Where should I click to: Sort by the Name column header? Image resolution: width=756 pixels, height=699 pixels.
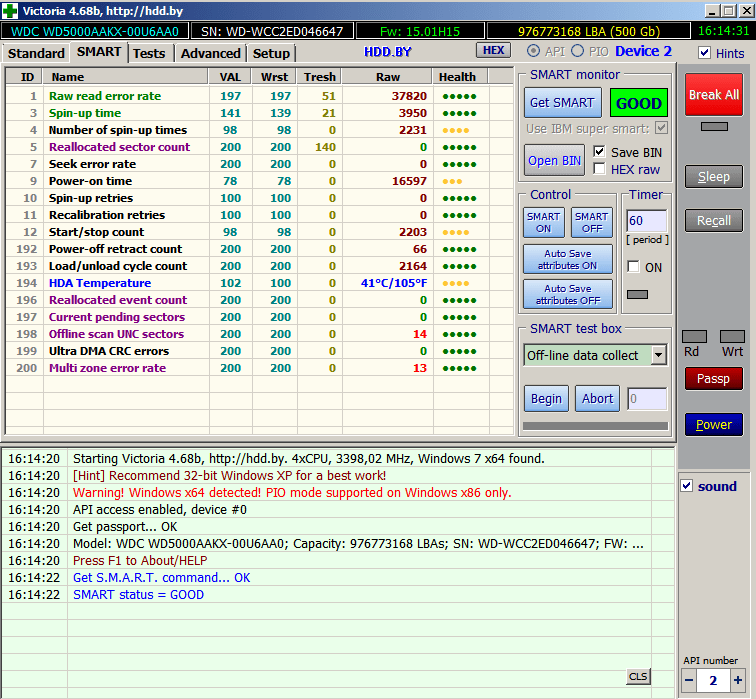tap(126, 77)
